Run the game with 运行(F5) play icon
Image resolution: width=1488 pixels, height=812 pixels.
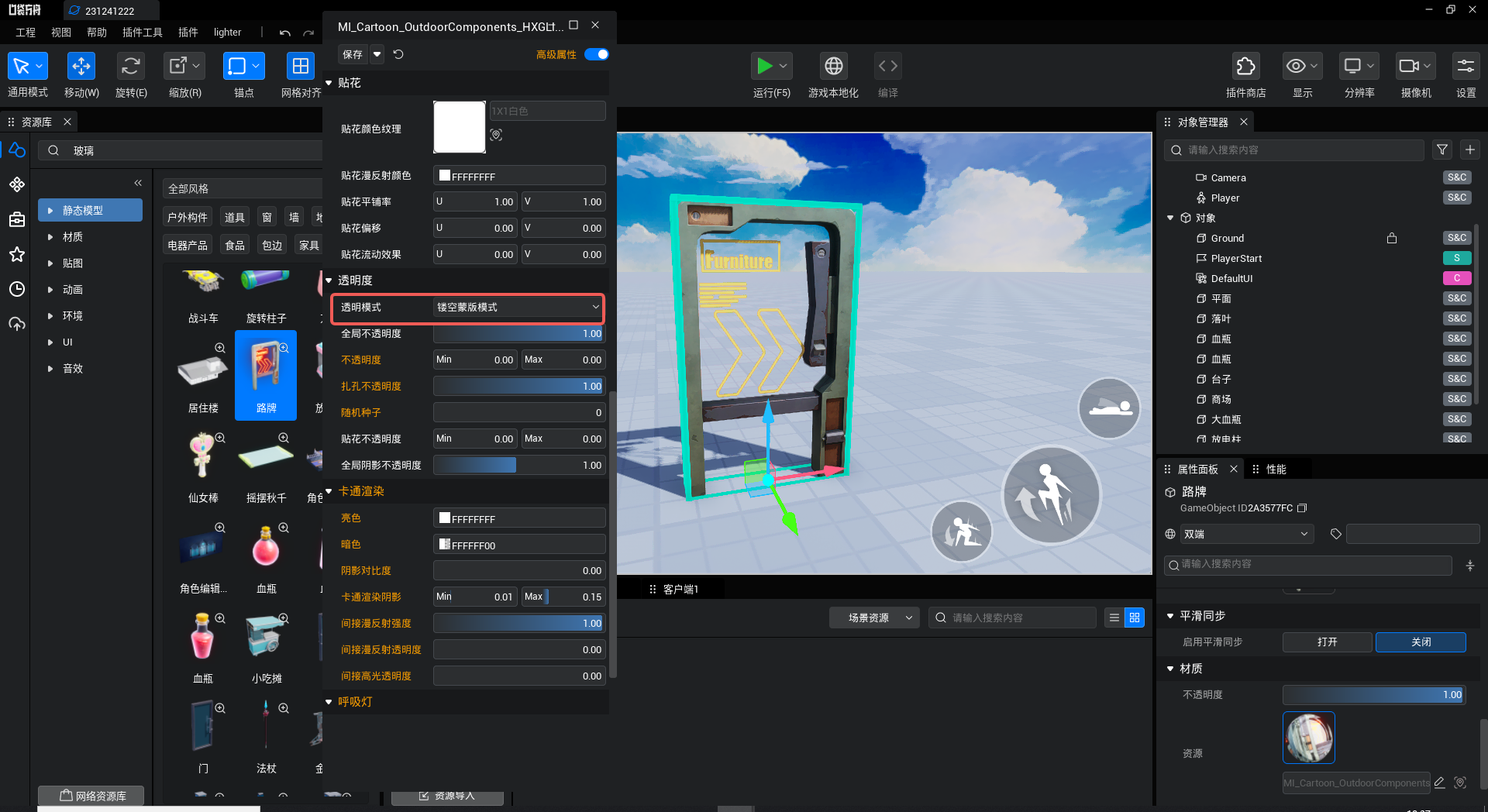(765, 67)
